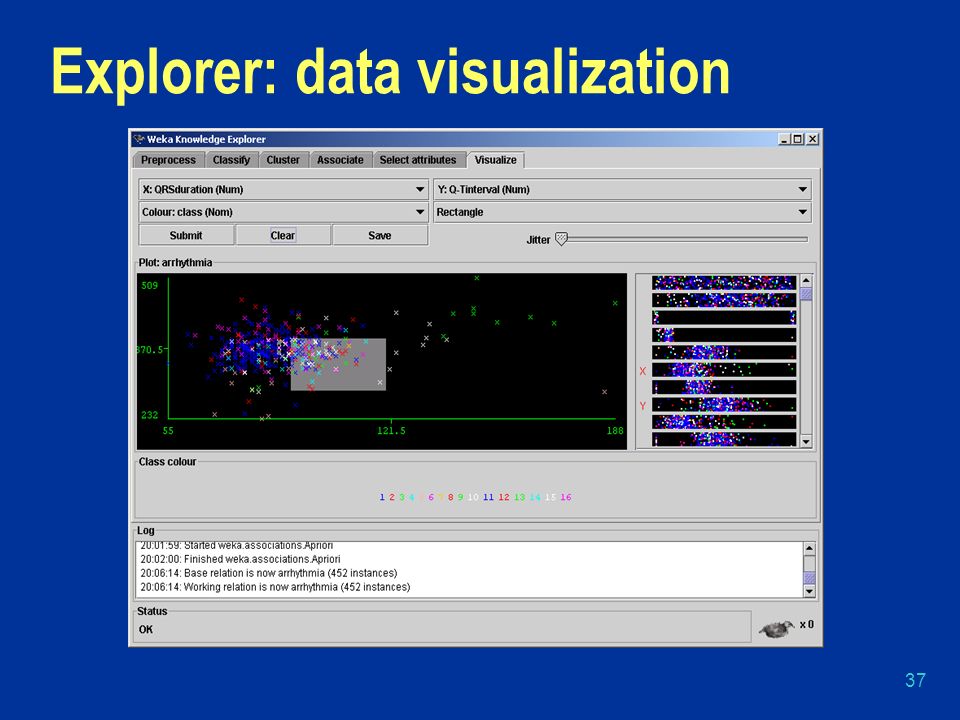
Task: Click the Weka icon in the title bar
Action: point(139,139)
